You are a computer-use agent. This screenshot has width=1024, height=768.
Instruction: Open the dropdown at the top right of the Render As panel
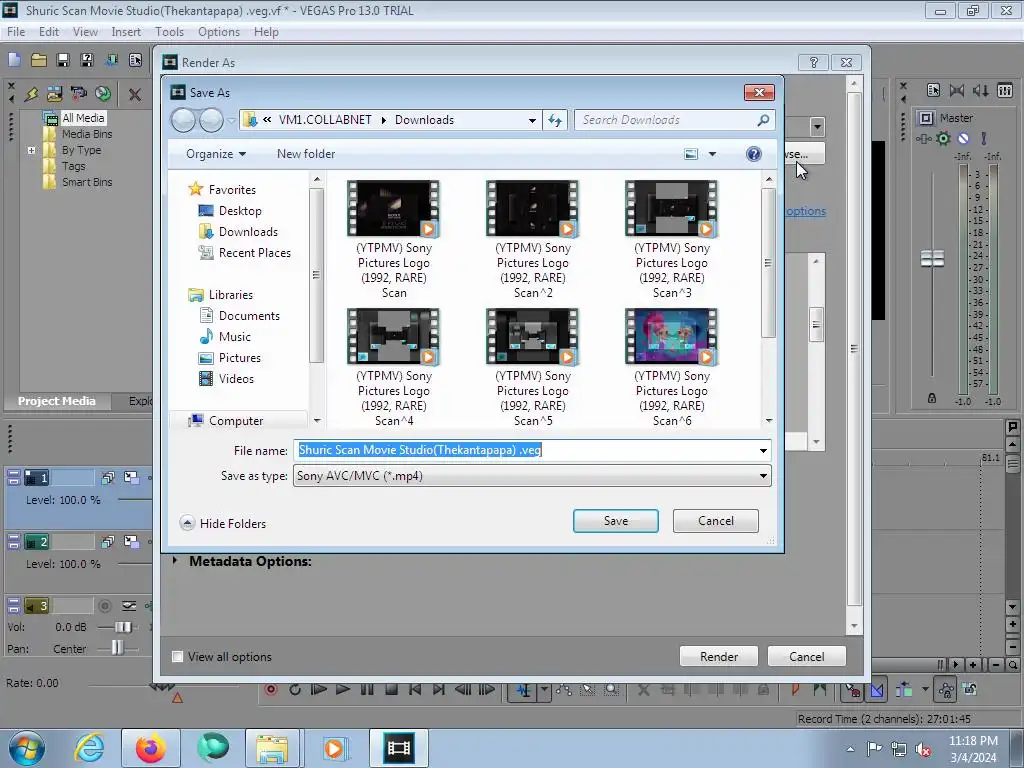[x=816, y=127]
